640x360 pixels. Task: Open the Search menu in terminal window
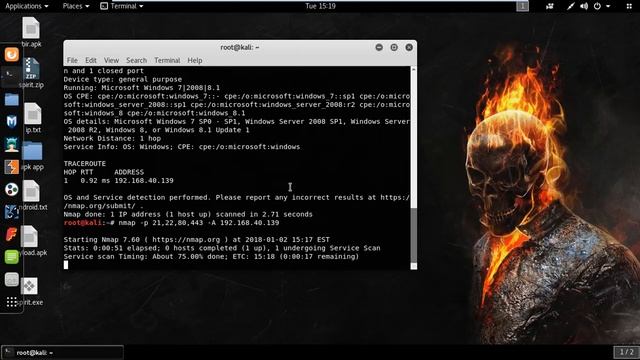point(136,60)
